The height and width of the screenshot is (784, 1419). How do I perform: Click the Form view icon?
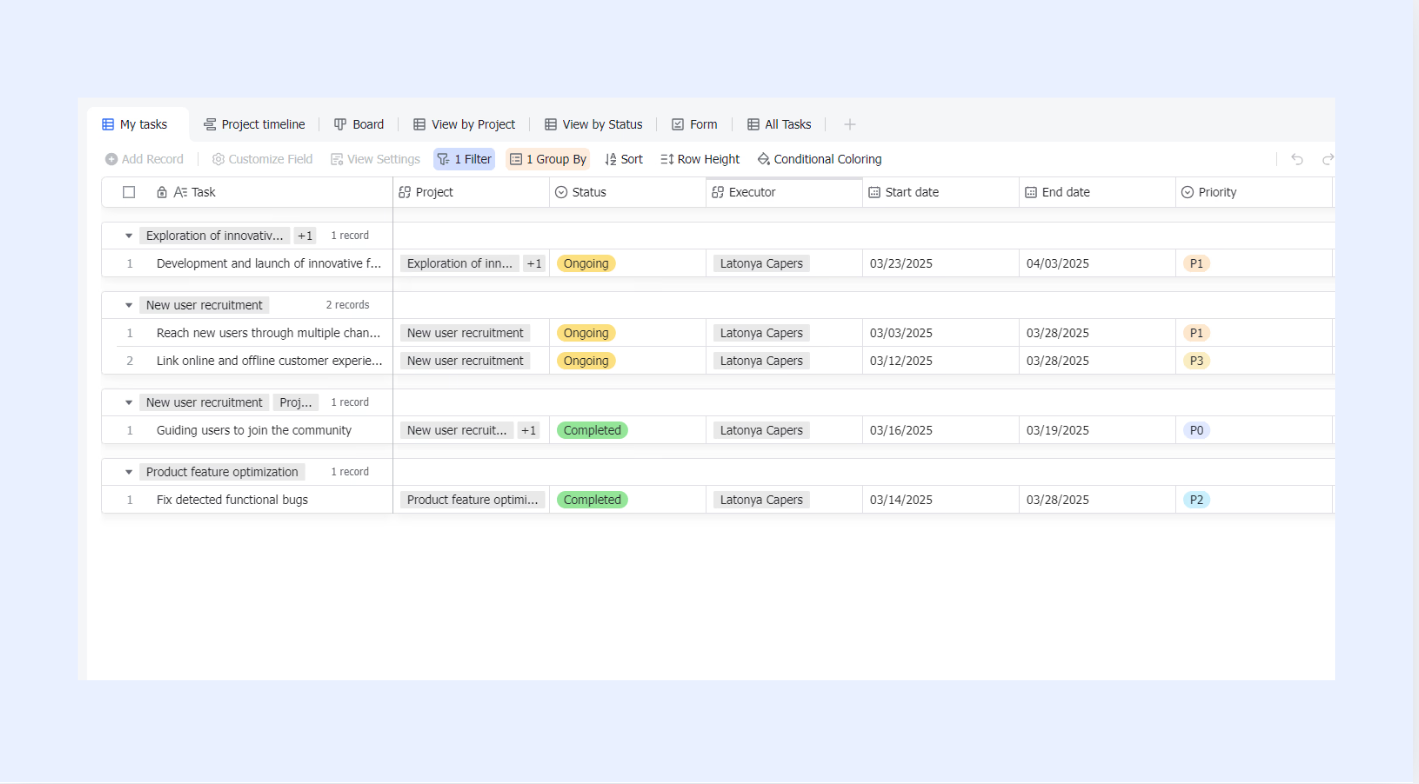tap(678, 125)
